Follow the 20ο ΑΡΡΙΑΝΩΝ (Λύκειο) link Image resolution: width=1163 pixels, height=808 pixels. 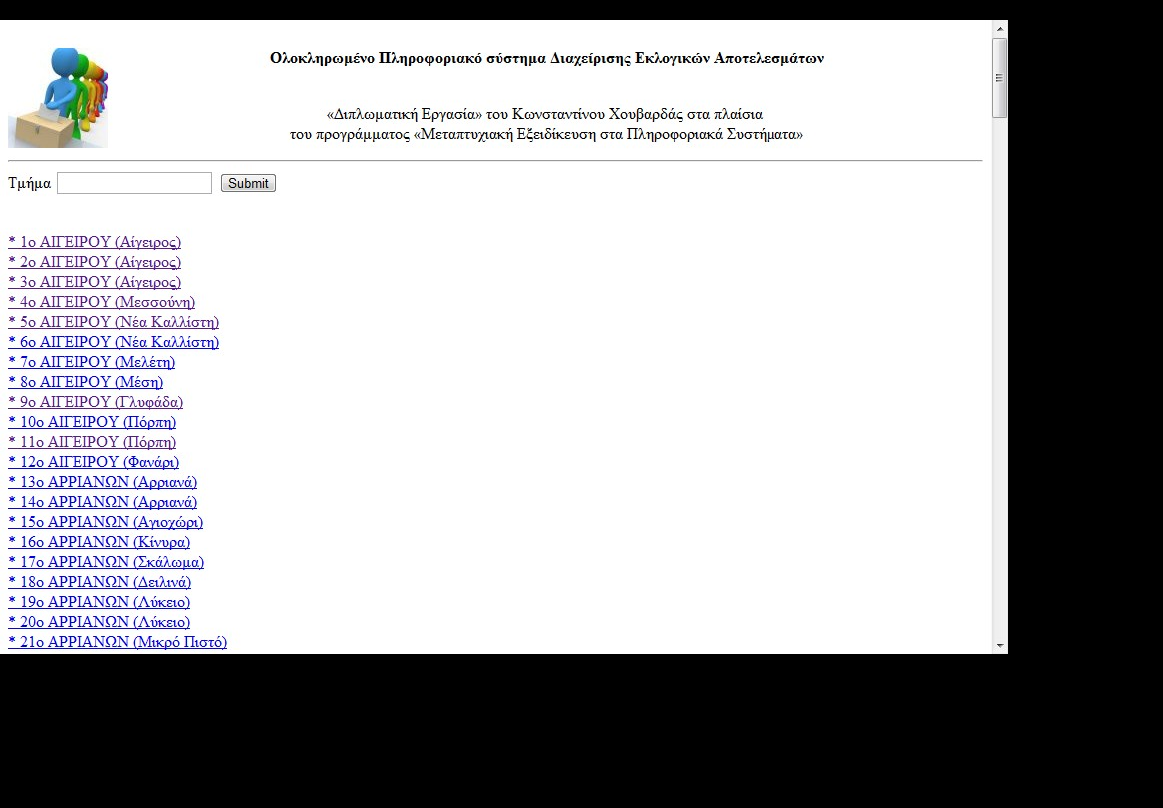point(99,623)
